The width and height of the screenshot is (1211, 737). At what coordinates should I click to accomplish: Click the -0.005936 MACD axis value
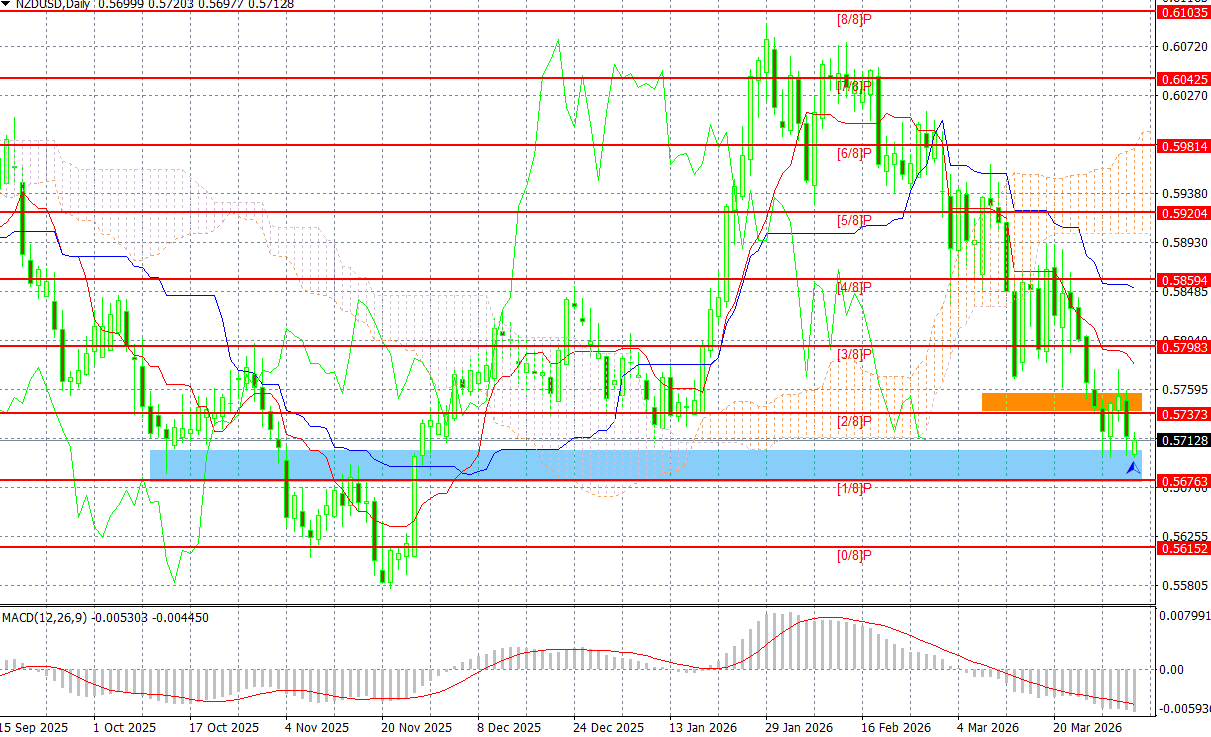(x=1184, y=708)
